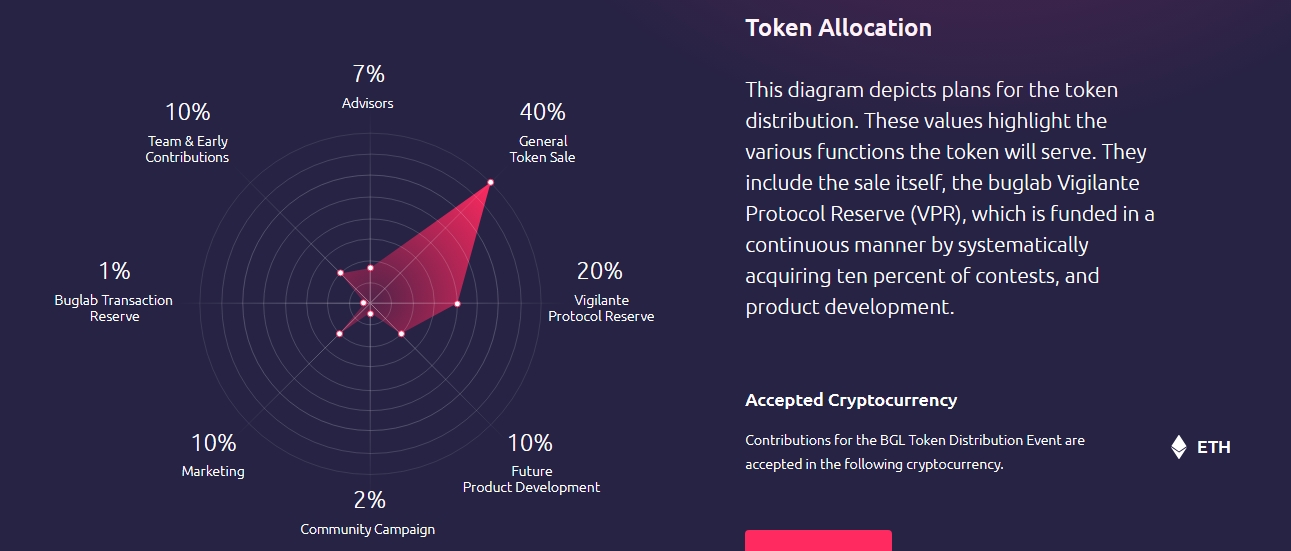The width and height of the screenshot is (1291, 551).
Task: Click the General Token Sale label
Action: point(542,149)
